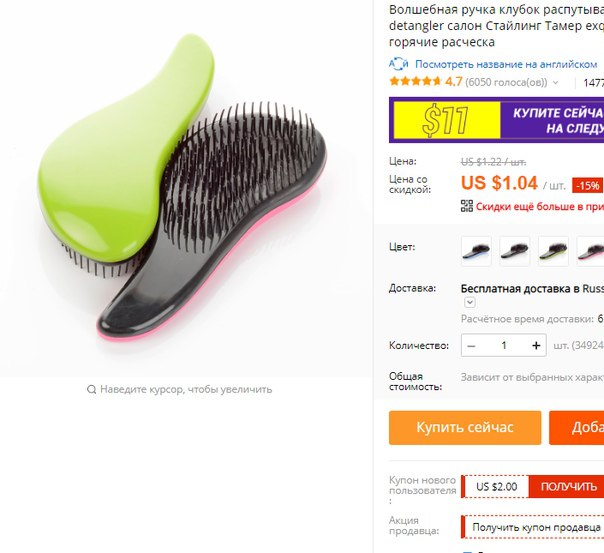Click the quantity input field
This screenshot has height=553, width=604.
pyautogui.click(x=503, y=345)
